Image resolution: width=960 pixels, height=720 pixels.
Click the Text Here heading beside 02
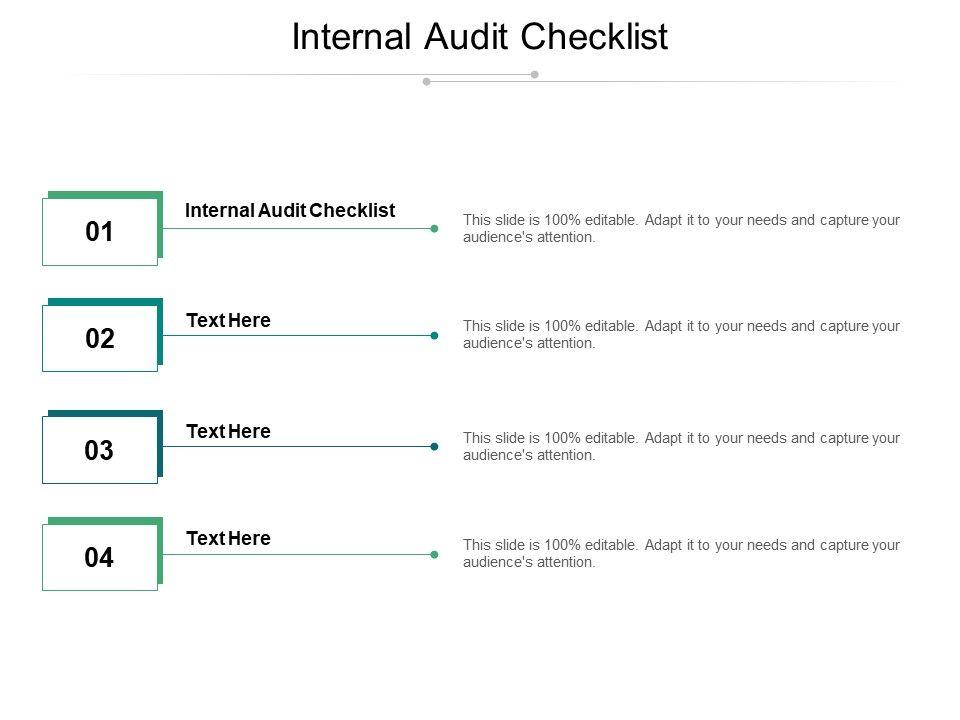228,320
